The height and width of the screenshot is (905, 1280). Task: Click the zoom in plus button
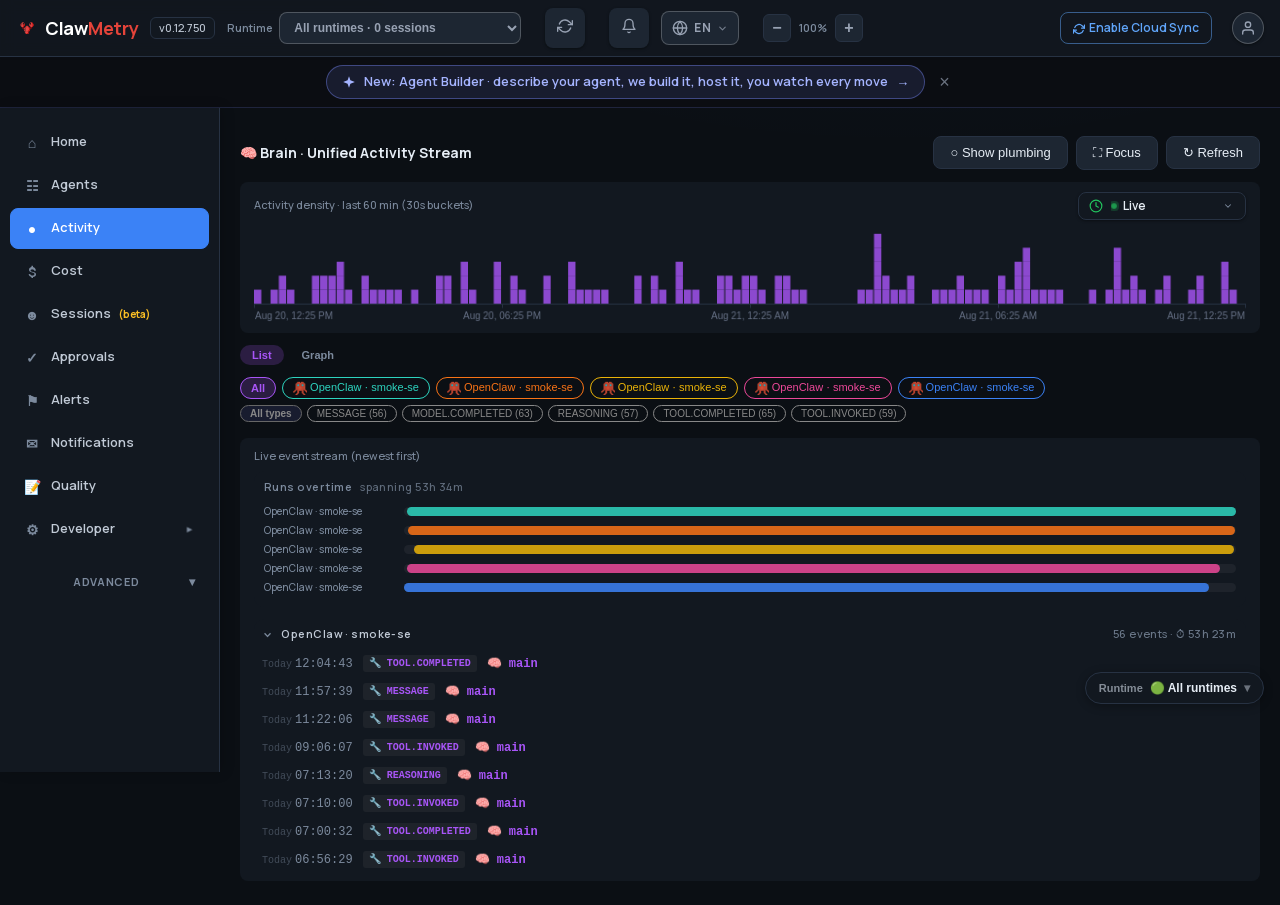[x=849, y=28]
